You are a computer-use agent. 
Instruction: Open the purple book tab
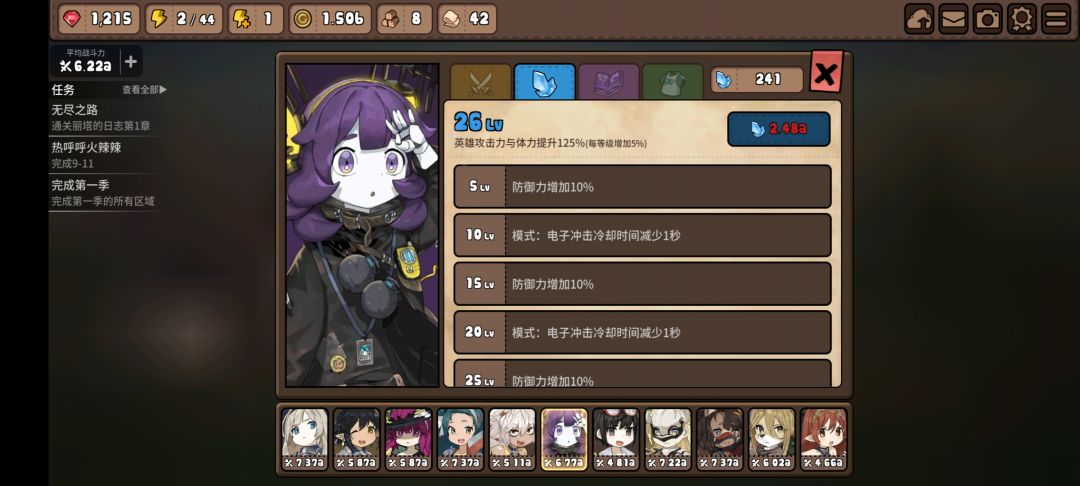click(609, 83)
